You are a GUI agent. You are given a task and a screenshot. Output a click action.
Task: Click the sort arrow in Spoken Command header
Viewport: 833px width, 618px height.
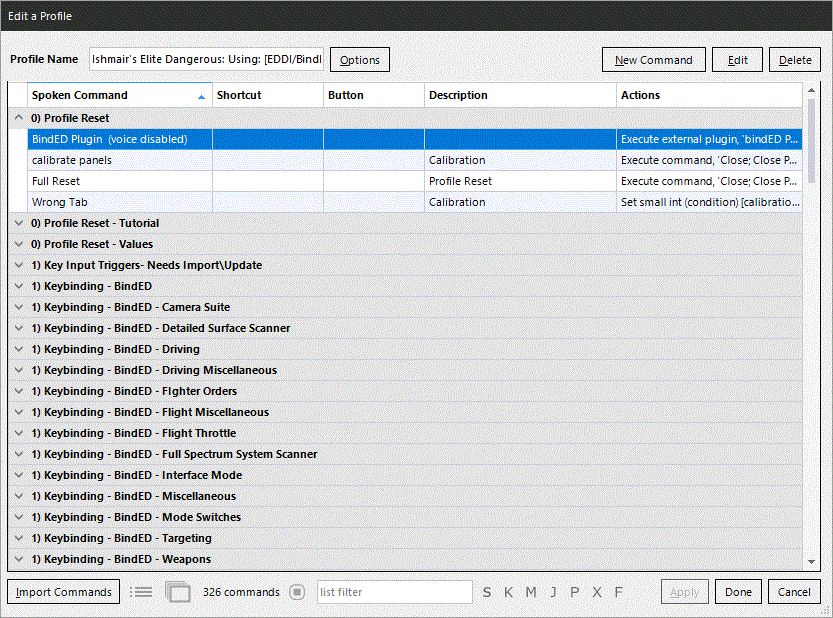(x=201, y=96)
